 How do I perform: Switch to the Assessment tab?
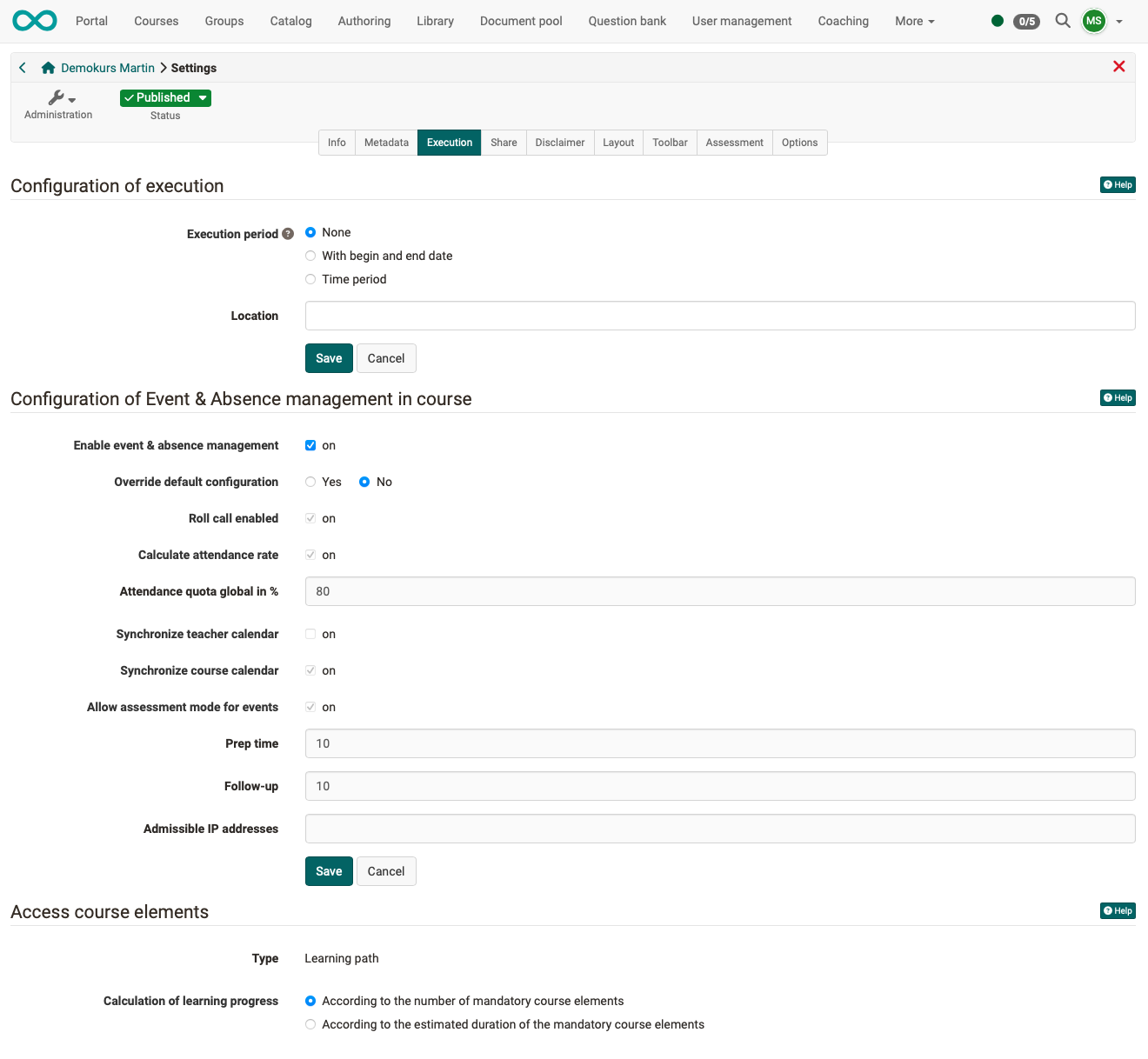tap(734, 143)
